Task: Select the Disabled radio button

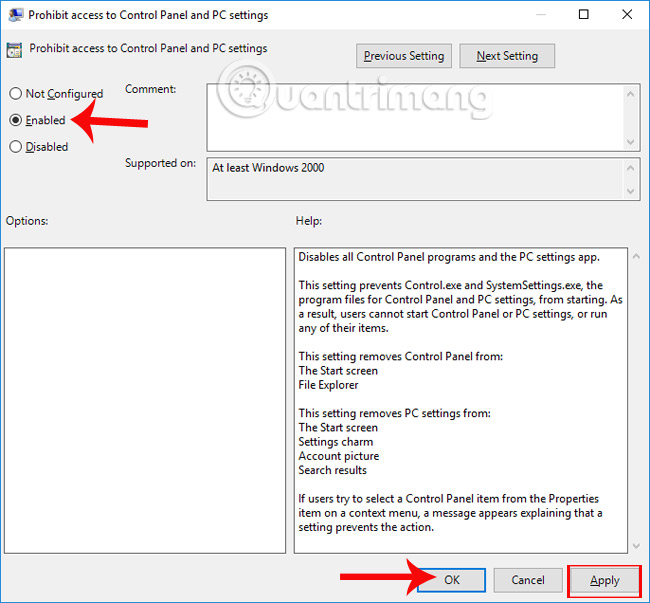Action: pos(16,147)
